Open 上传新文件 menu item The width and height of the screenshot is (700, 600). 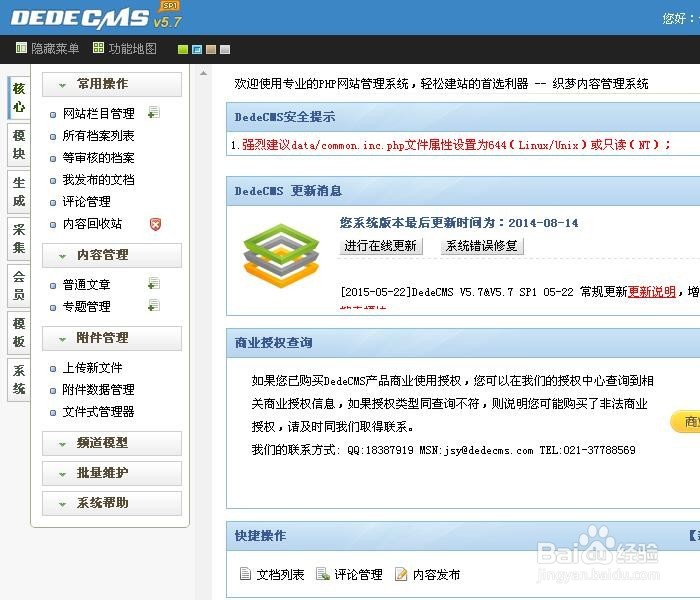point(92,368)
